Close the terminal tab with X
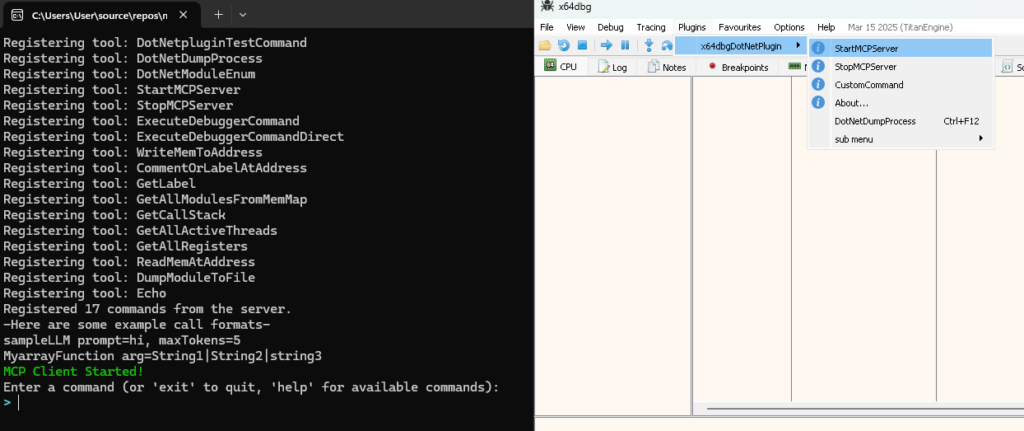Screen dimensions: 1024x431 (184, 14)
